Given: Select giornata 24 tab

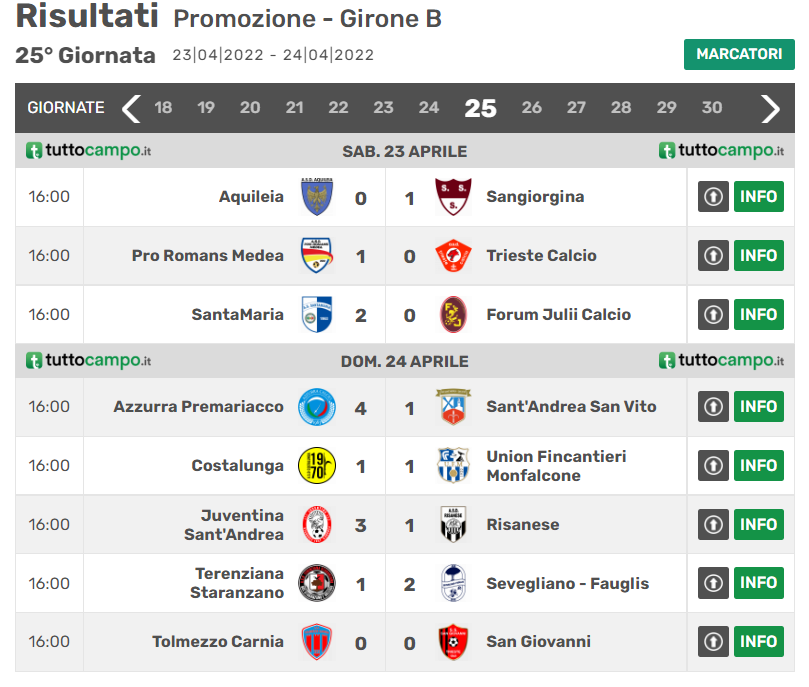Looking at the screenshot, I should (429, 108).
